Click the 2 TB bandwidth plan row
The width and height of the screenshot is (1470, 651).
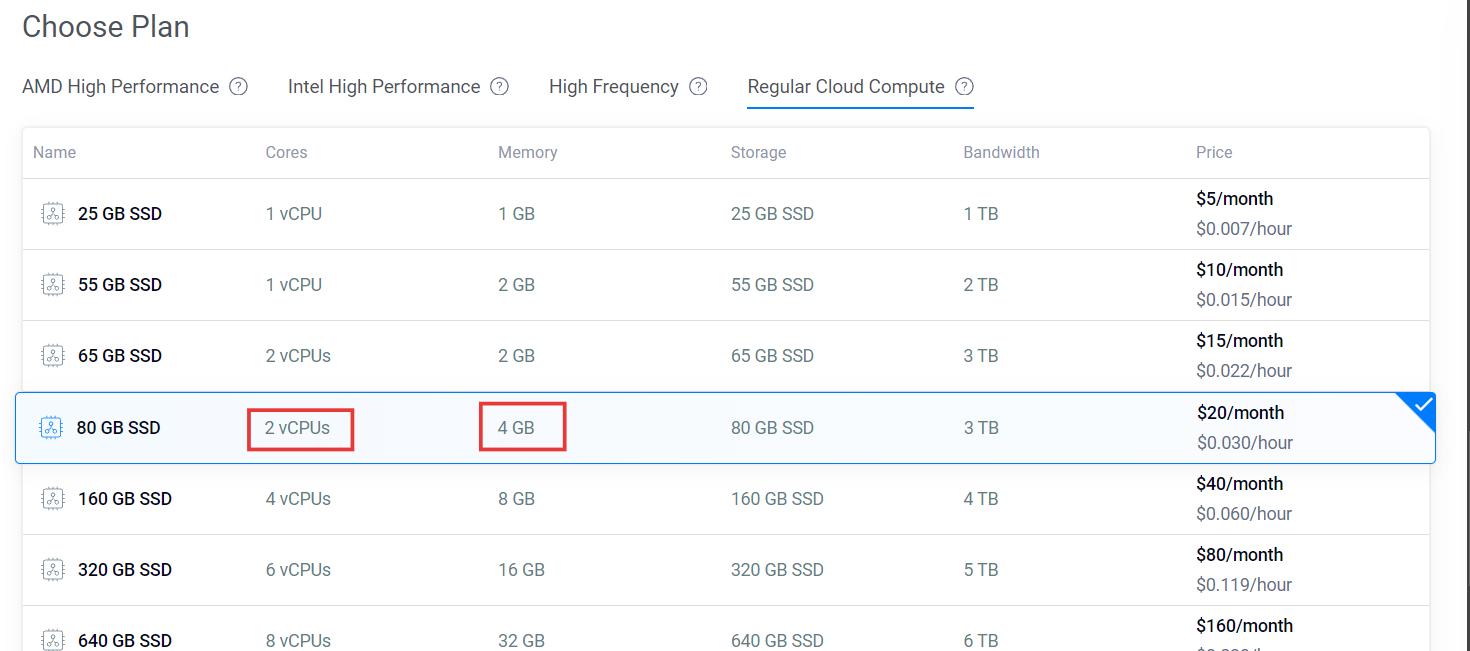tap(726, 285)
